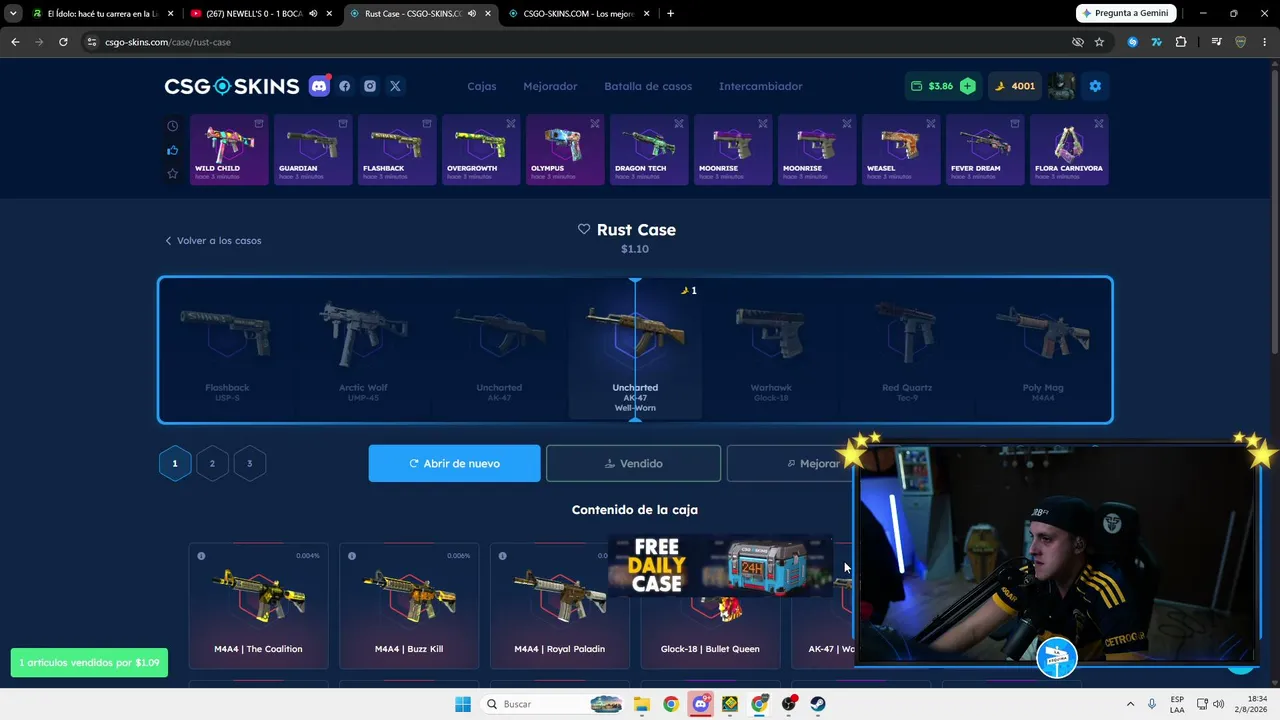Screen dimensions: 1280x720
Task: Open the Overgrowth recent drop
Action: click(x=481, y=150)
